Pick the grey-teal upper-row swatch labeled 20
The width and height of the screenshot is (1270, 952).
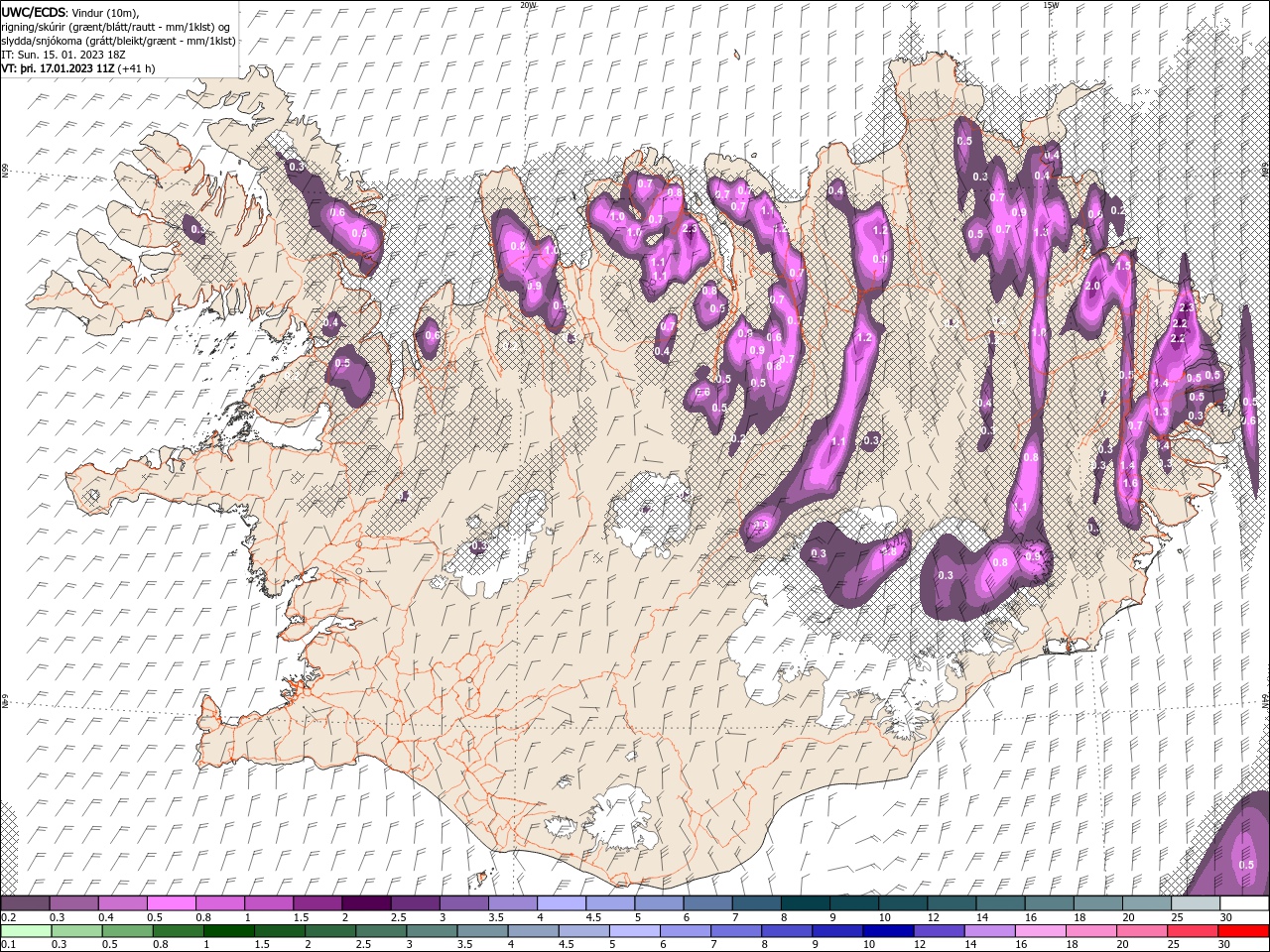(1147, 903)
